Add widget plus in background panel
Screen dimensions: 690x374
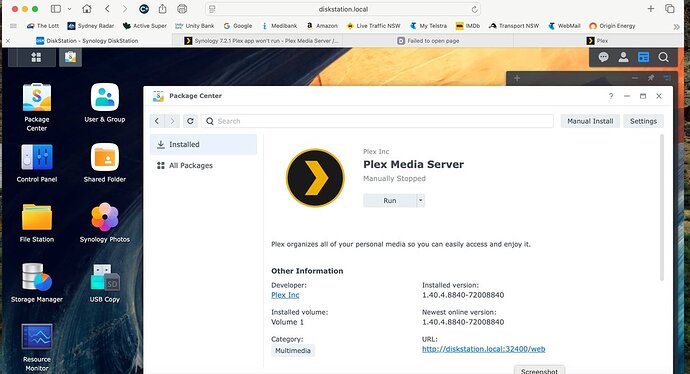coord(517,78)
